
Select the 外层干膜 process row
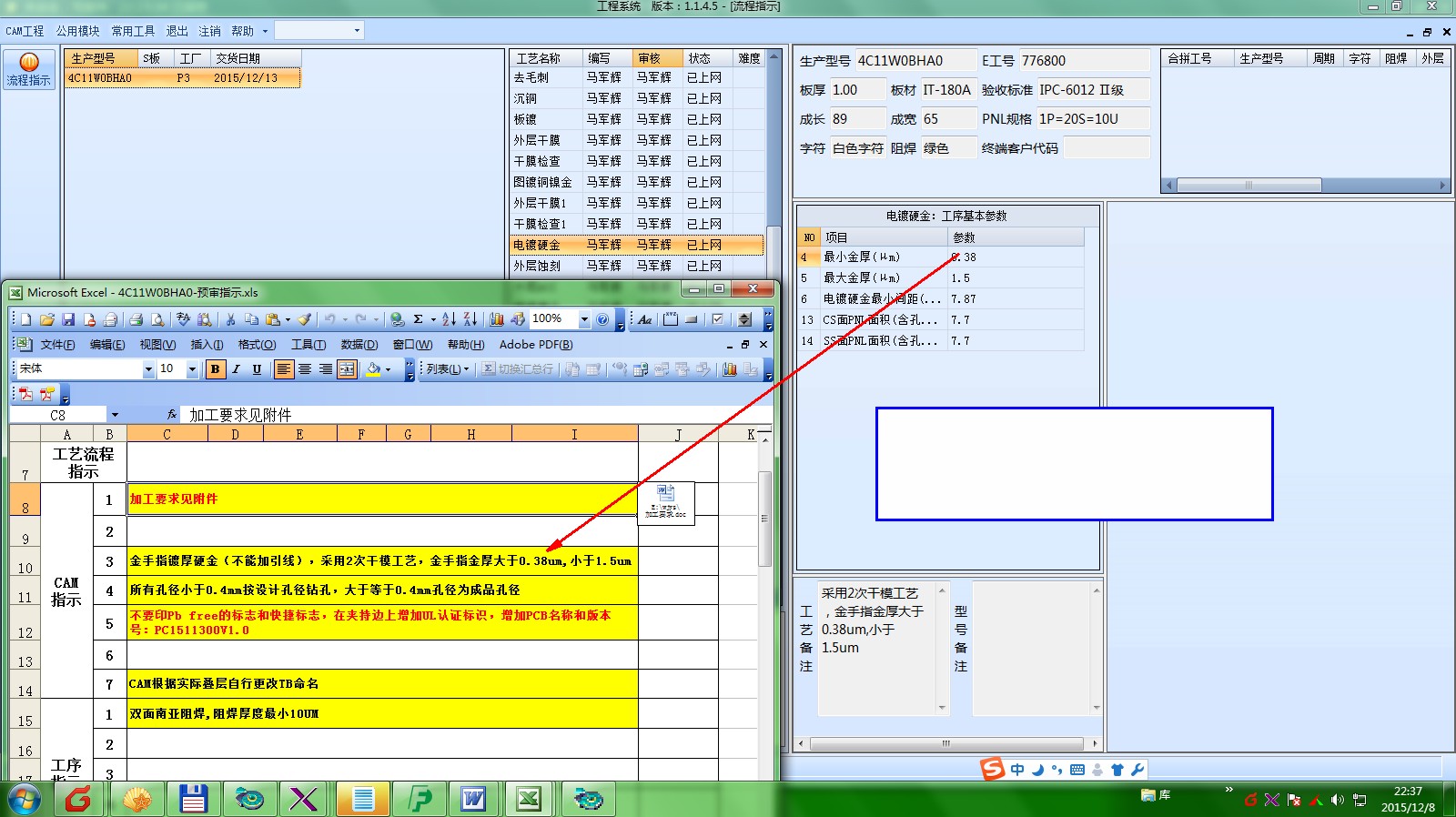pos(636,140)
